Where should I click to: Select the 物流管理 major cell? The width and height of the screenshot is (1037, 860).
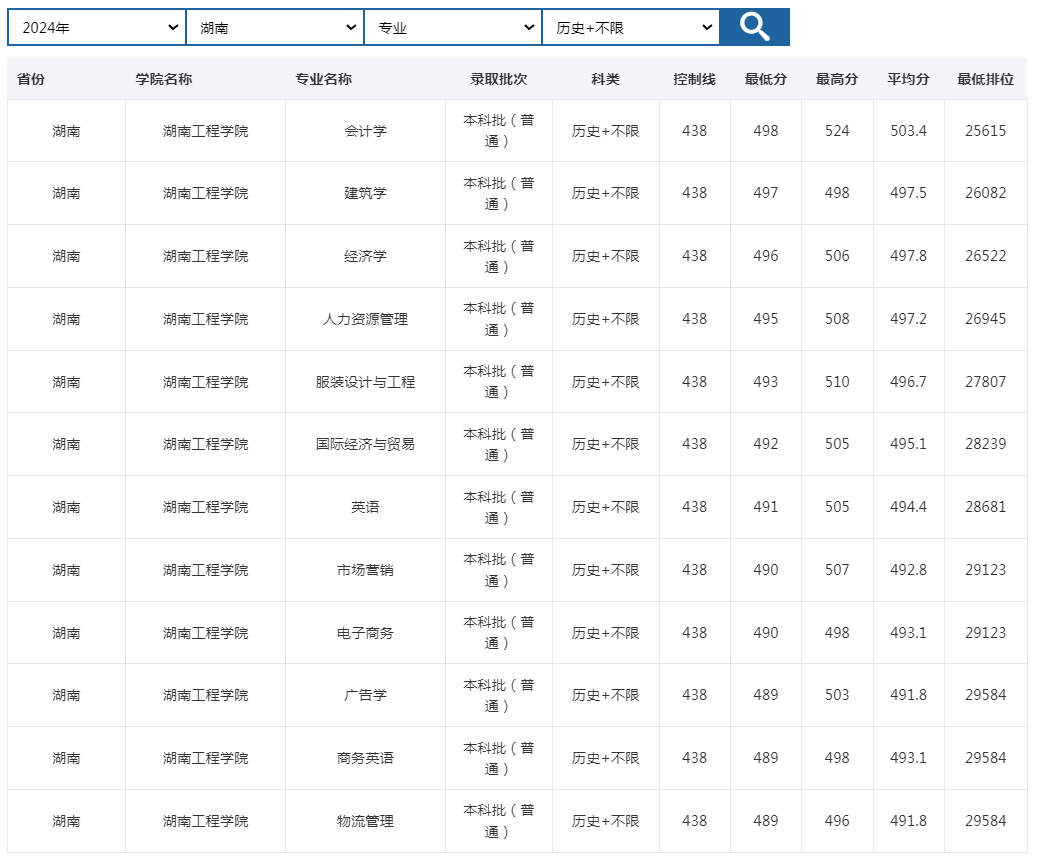(365, 821)
